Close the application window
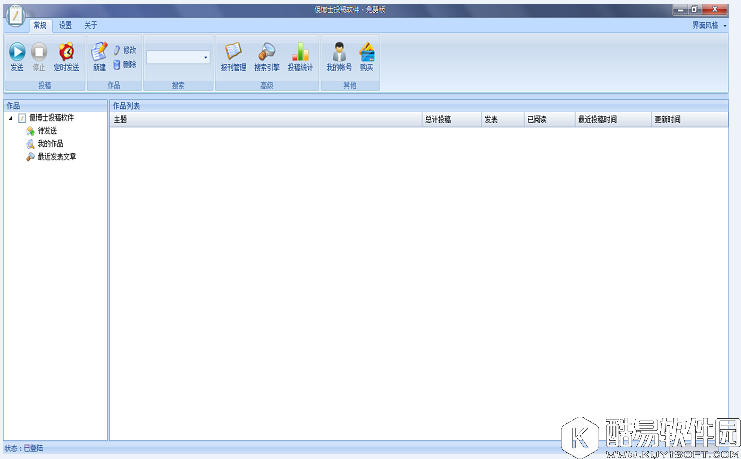Viewport: 741px width, 459px height. point(715,9)
